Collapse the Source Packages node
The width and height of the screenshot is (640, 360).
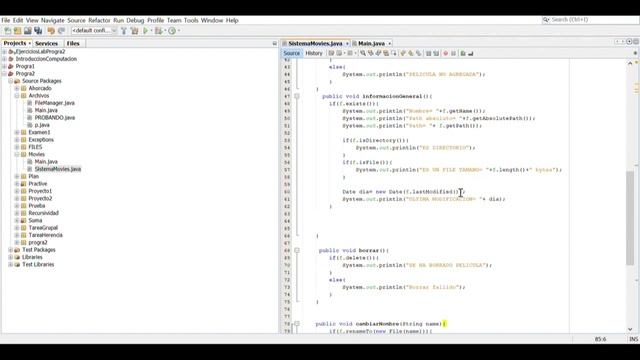click(11, 81)
